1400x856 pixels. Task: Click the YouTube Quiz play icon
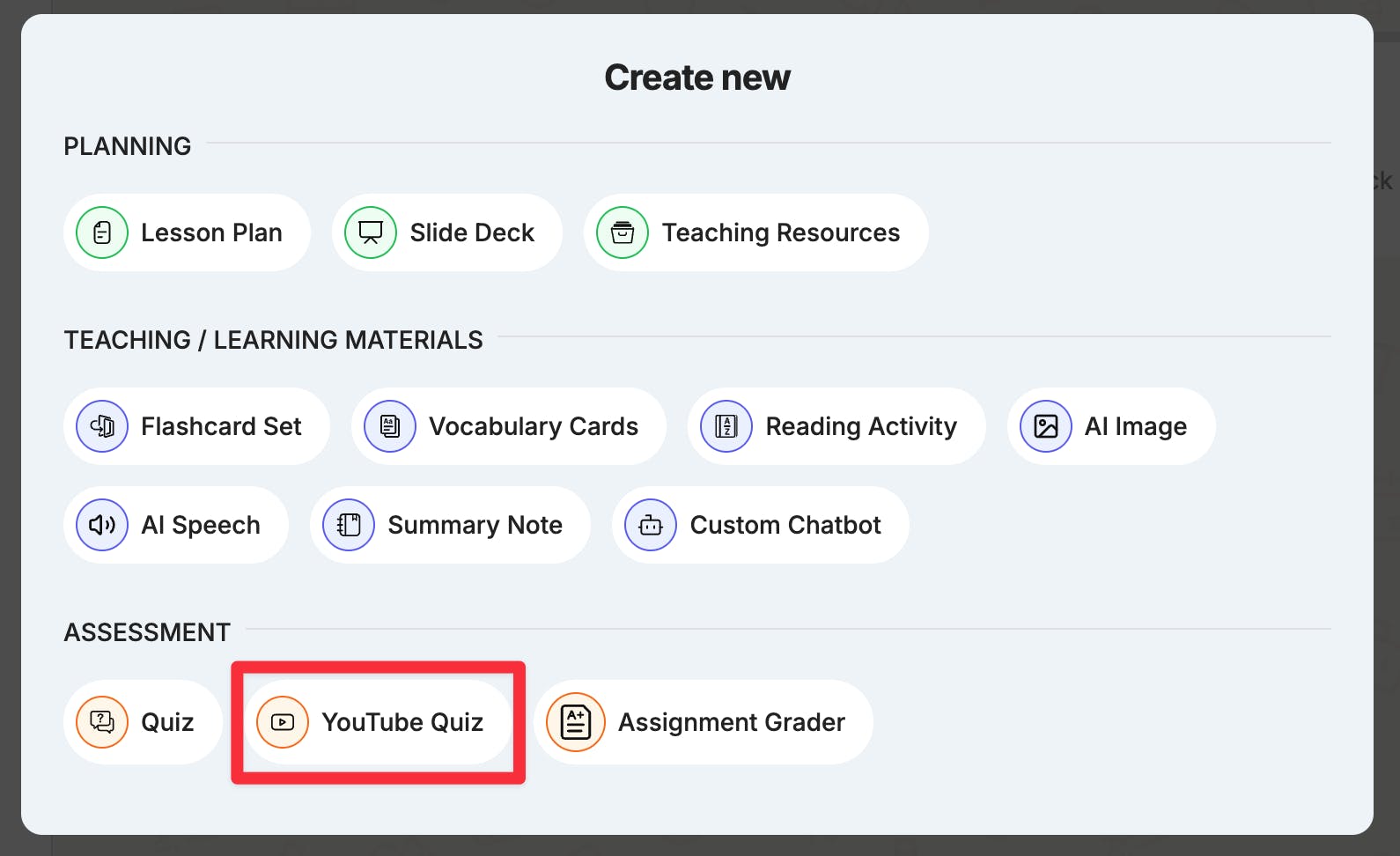pos(283,722)
